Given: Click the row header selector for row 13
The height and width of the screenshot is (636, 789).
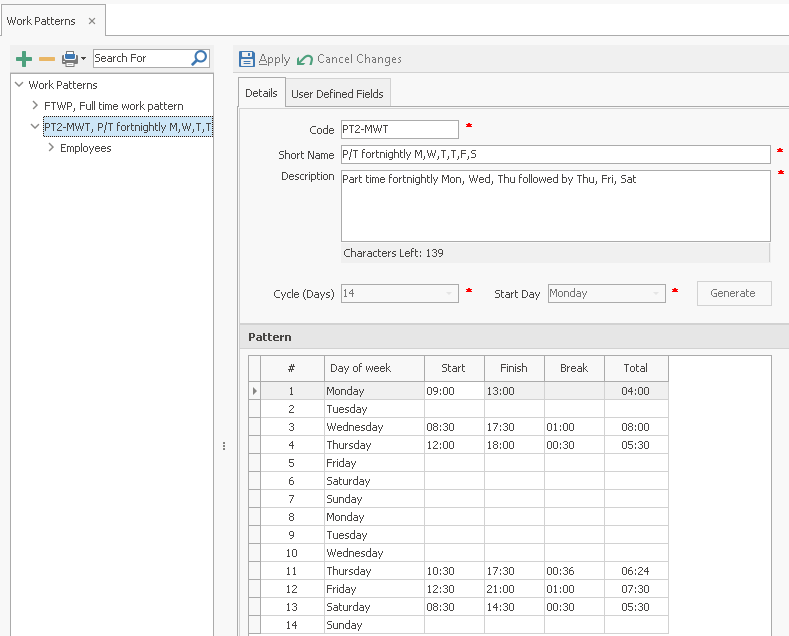Looking at the screenshot, I should pyautogui.click(x=255, y=607).
